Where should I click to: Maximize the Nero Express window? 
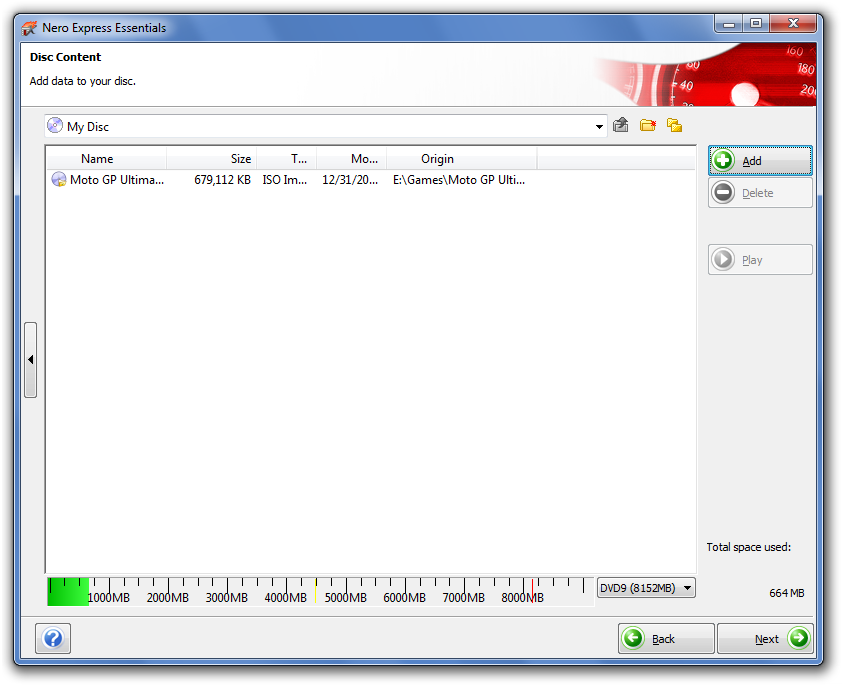coord(756,24)
